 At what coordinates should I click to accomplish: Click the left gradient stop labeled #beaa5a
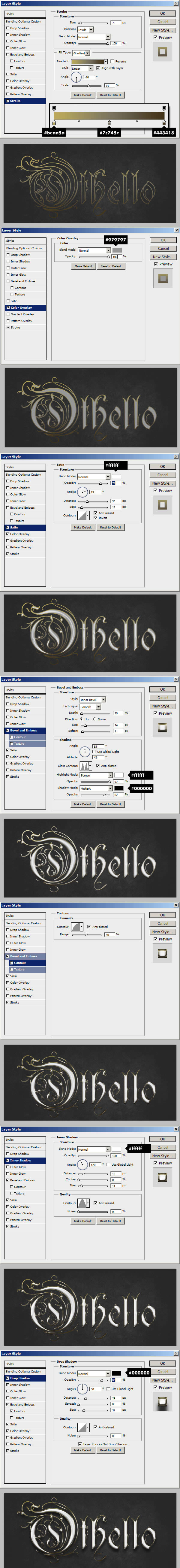(54, 123)
